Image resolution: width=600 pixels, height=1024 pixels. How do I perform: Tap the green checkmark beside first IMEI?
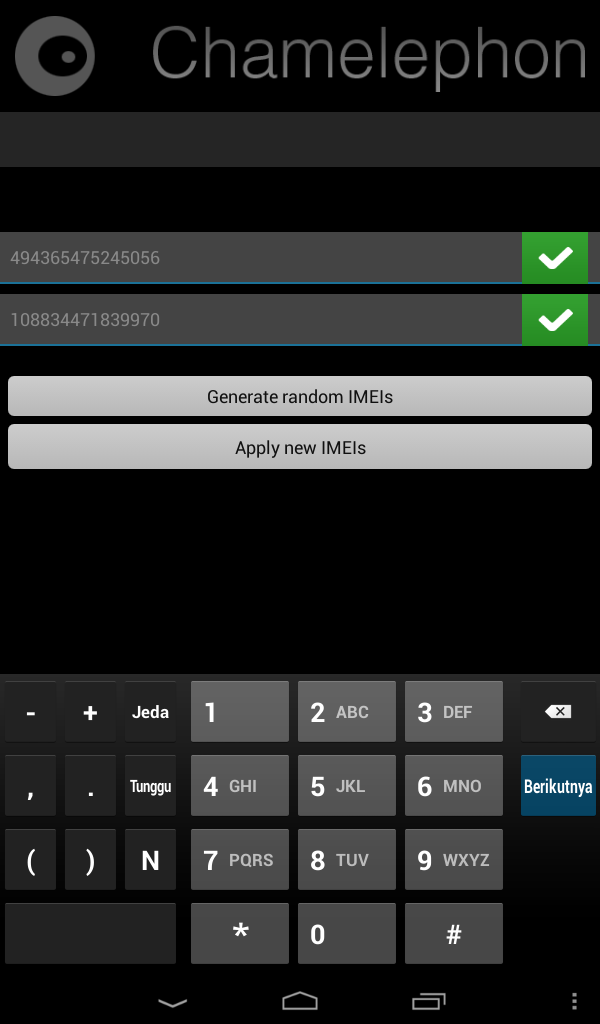[x=555, y=257]
